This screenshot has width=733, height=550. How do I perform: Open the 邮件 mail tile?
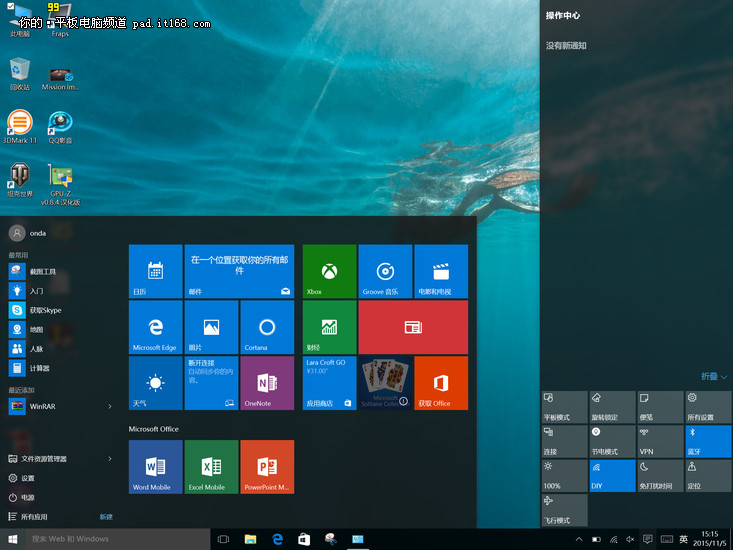[x=239, y=271]
